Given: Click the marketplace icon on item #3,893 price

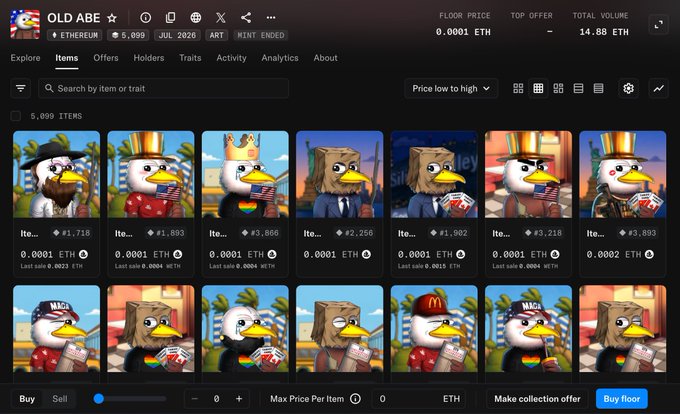Looking at the screenshot, I should 649,254.
